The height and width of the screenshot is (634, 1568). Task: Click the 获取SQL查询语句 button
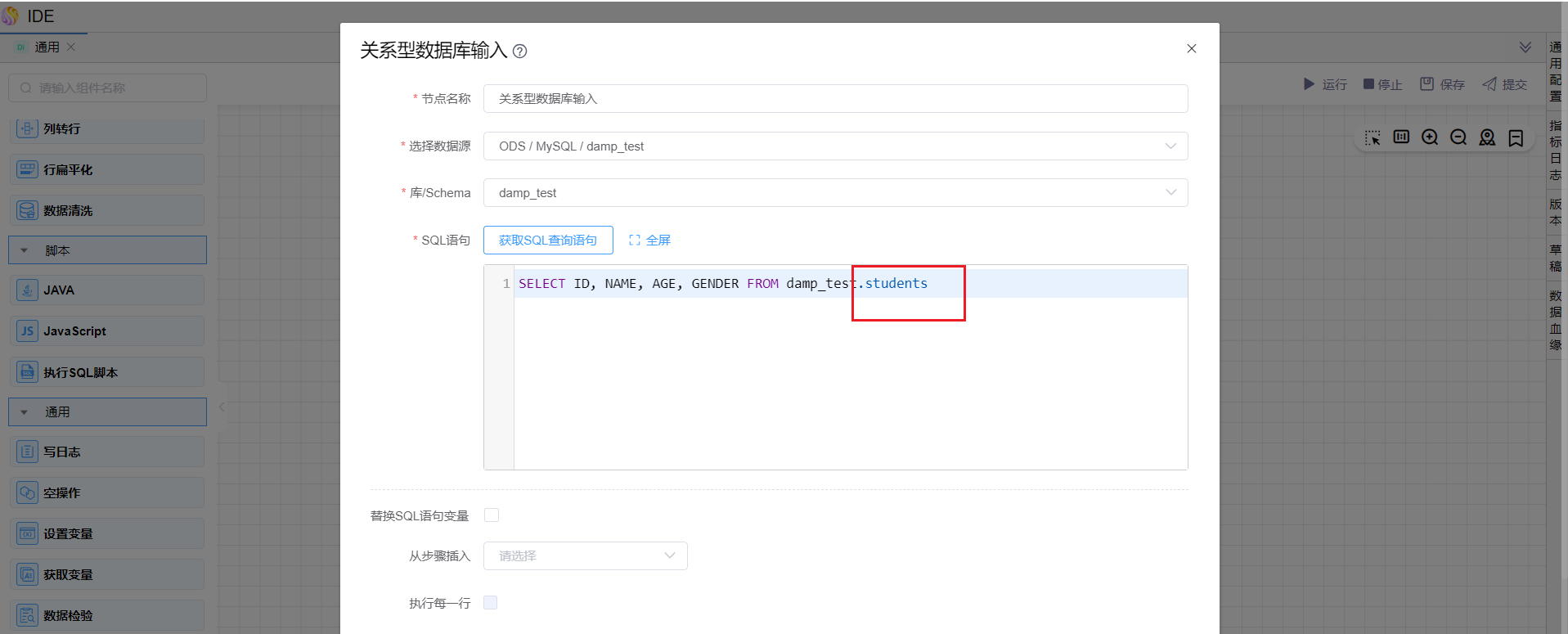[x=548, y=241]
